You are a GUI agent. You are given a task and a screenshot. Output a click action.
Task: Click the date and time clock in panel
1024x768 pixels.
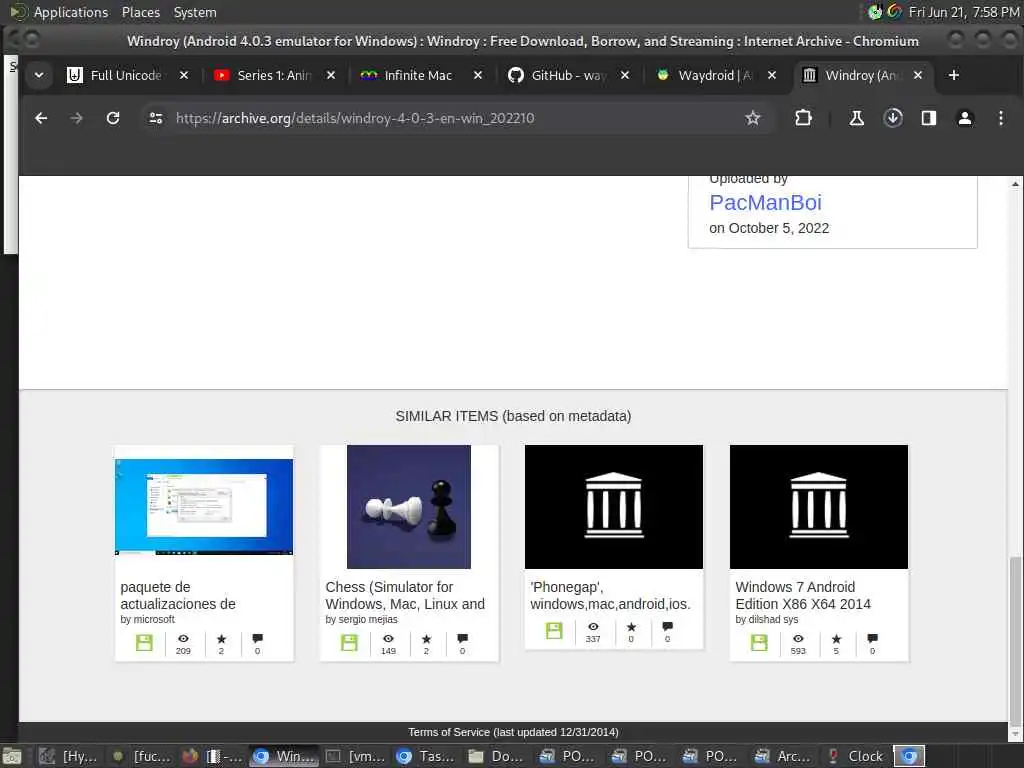(964, 12)
